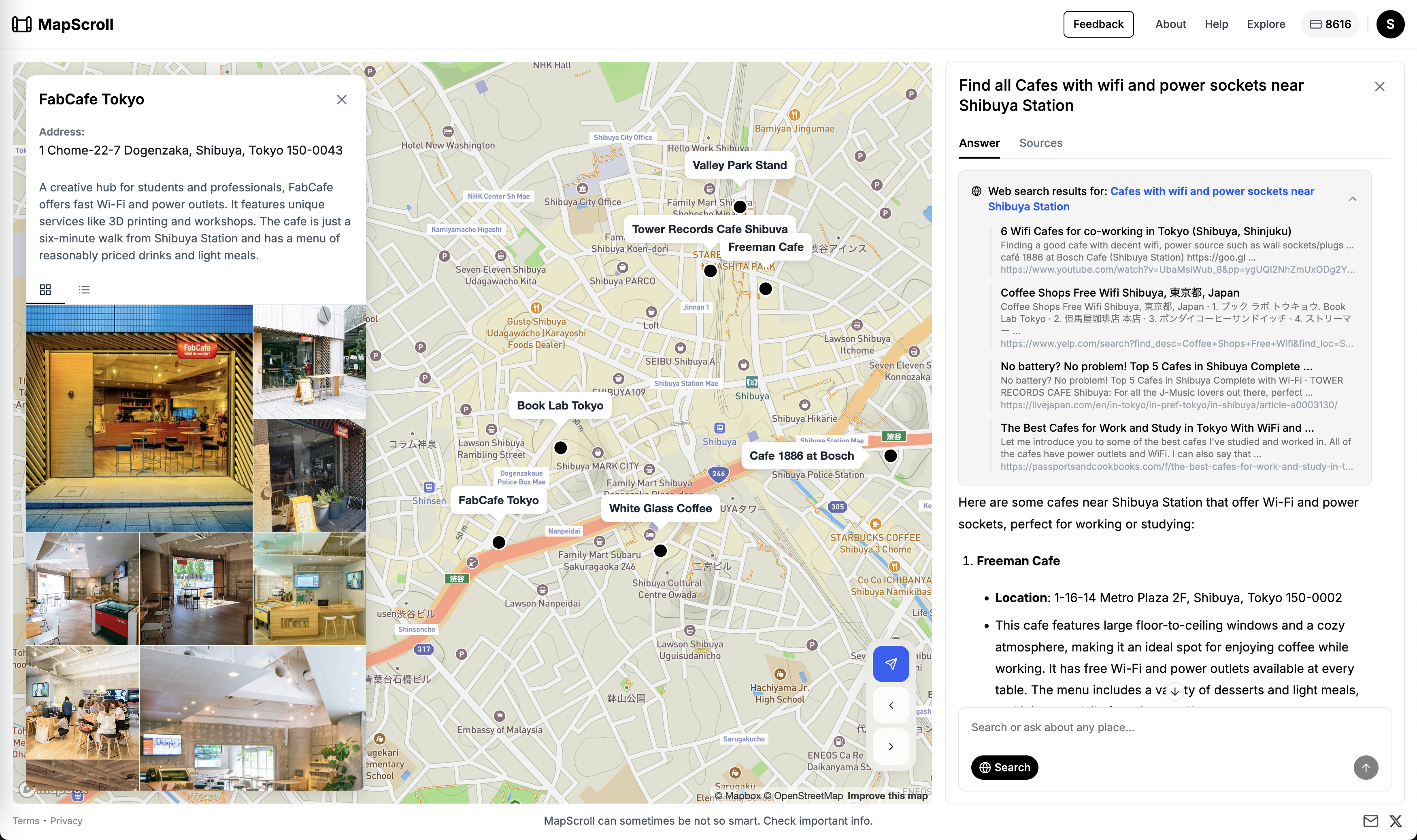The width and height of the screenshot is (1417, 840).
Task: Click the MapScroll map logo icon
Action: pyautogui.click(x=21, y=24)
